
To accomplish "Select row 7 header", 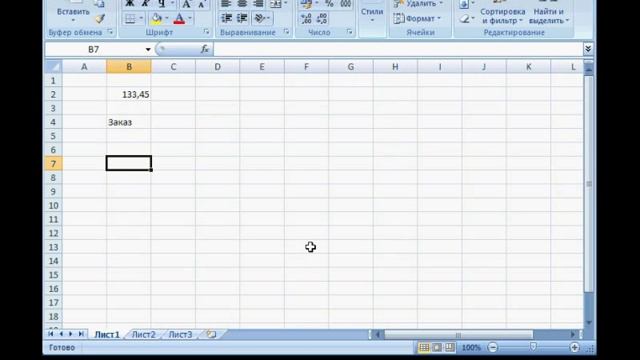I will (x=53, y=164).
